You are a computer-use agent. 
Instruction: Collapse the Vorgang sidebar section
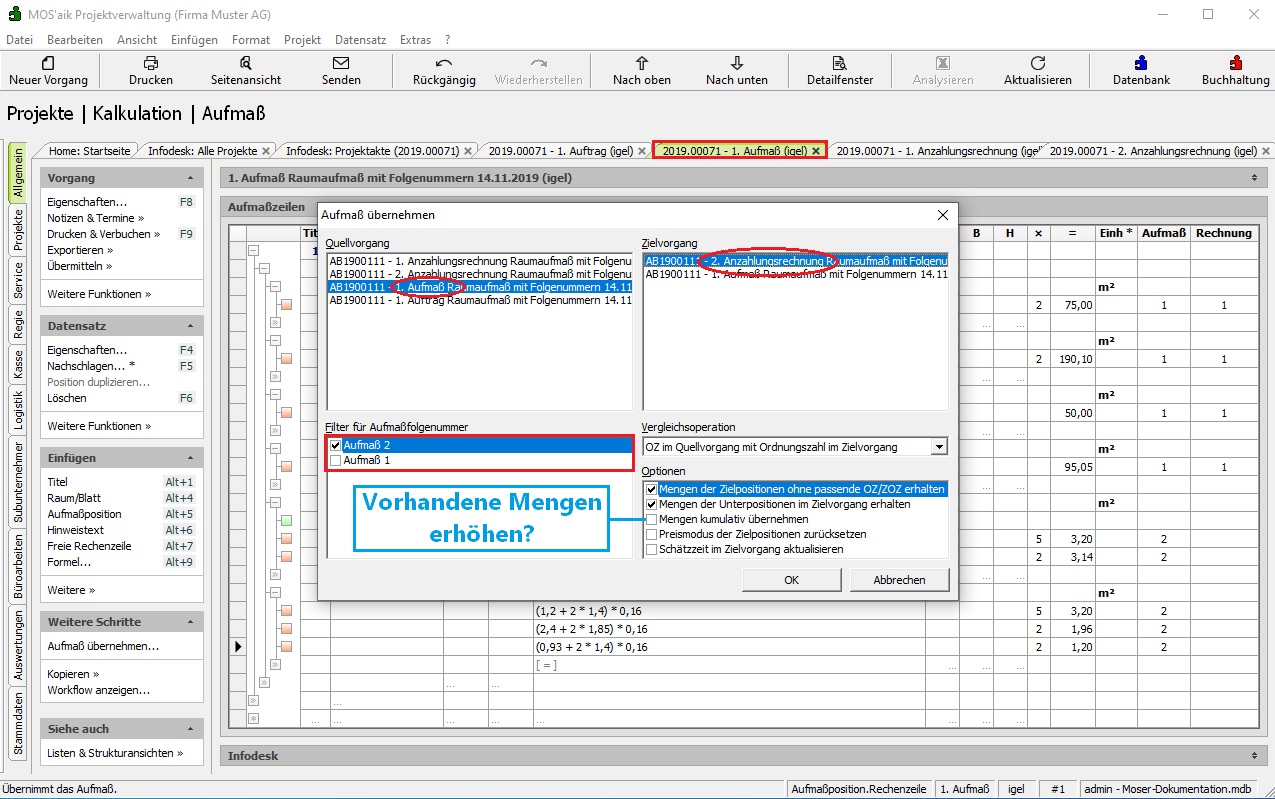point(187,178)
